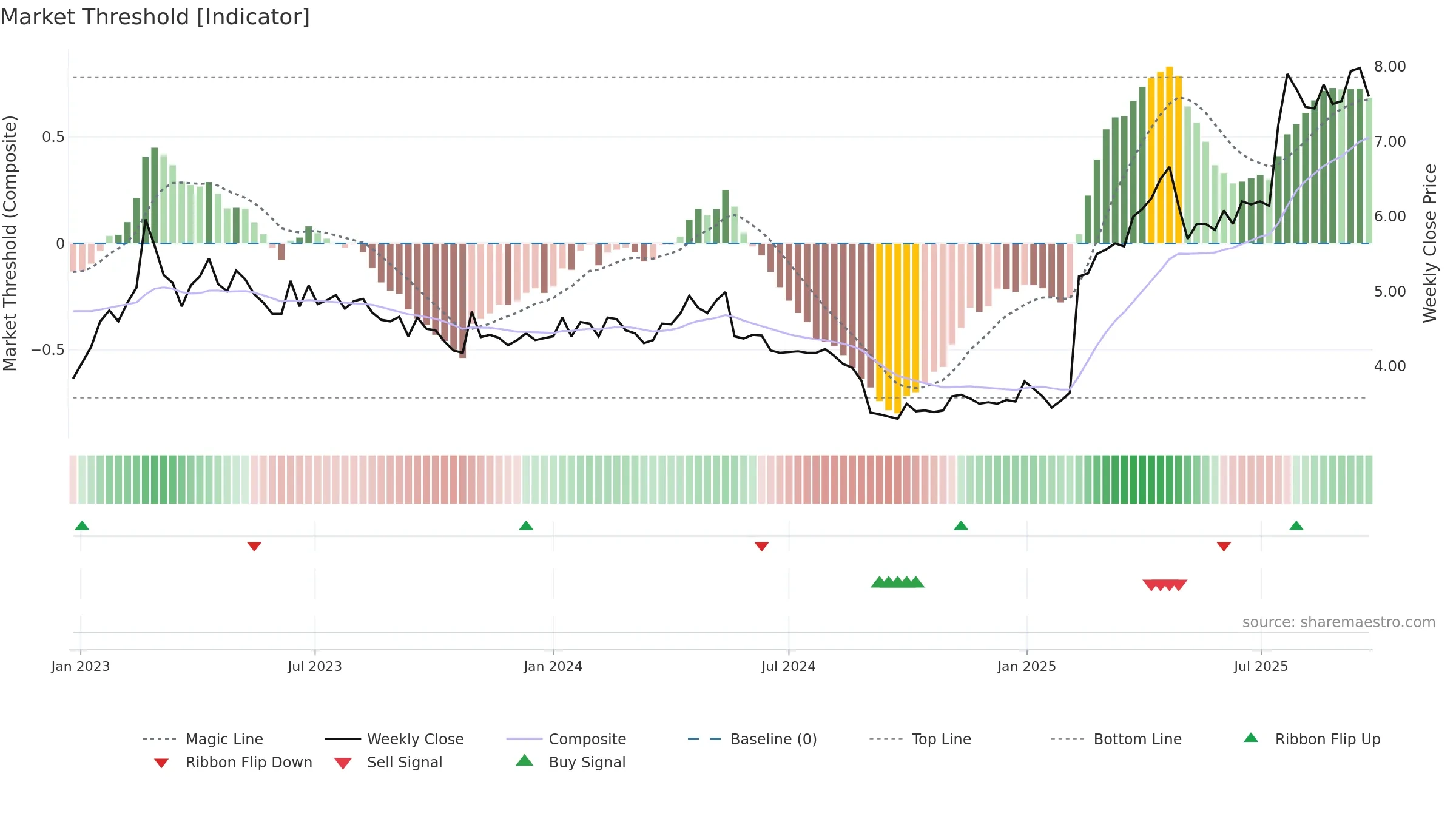Click the Jul 2023 x-axis label
Screen dimensions: 1456x819
coord(315,666)
